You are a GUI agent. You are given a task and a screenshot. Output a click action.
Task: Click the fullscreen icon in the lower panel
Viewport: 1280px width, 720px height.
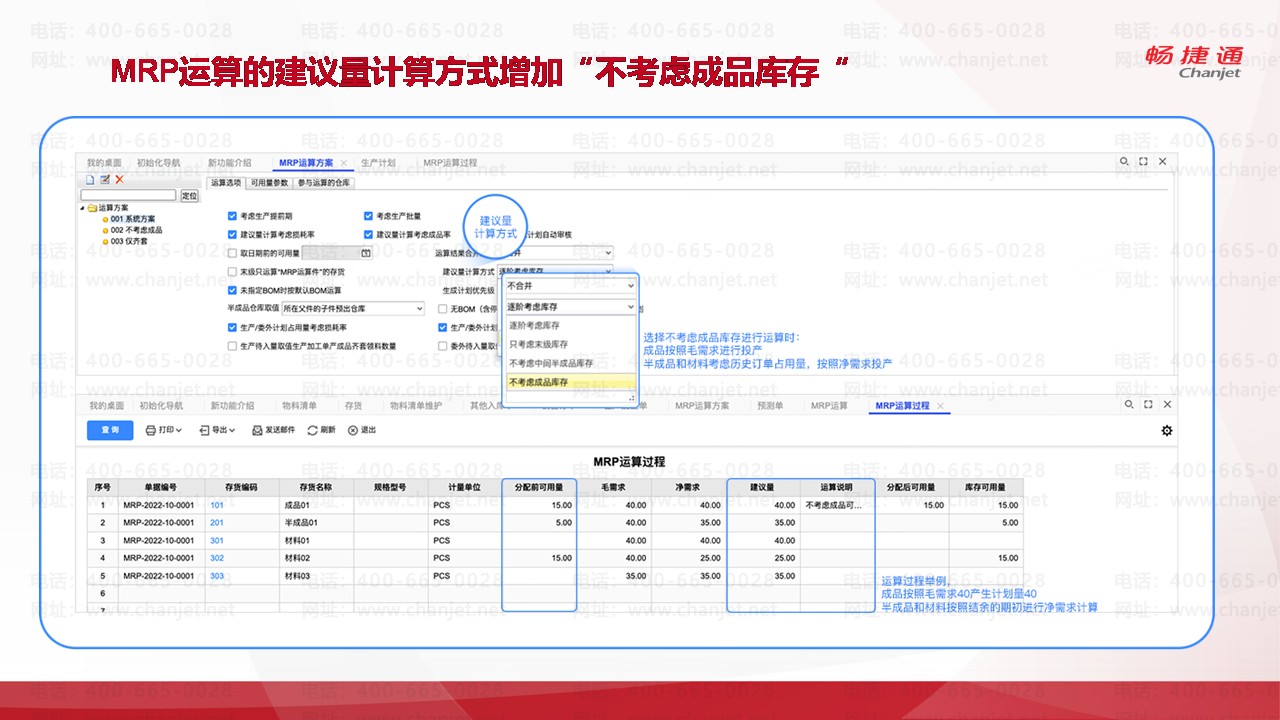[x=1148, y=405]
